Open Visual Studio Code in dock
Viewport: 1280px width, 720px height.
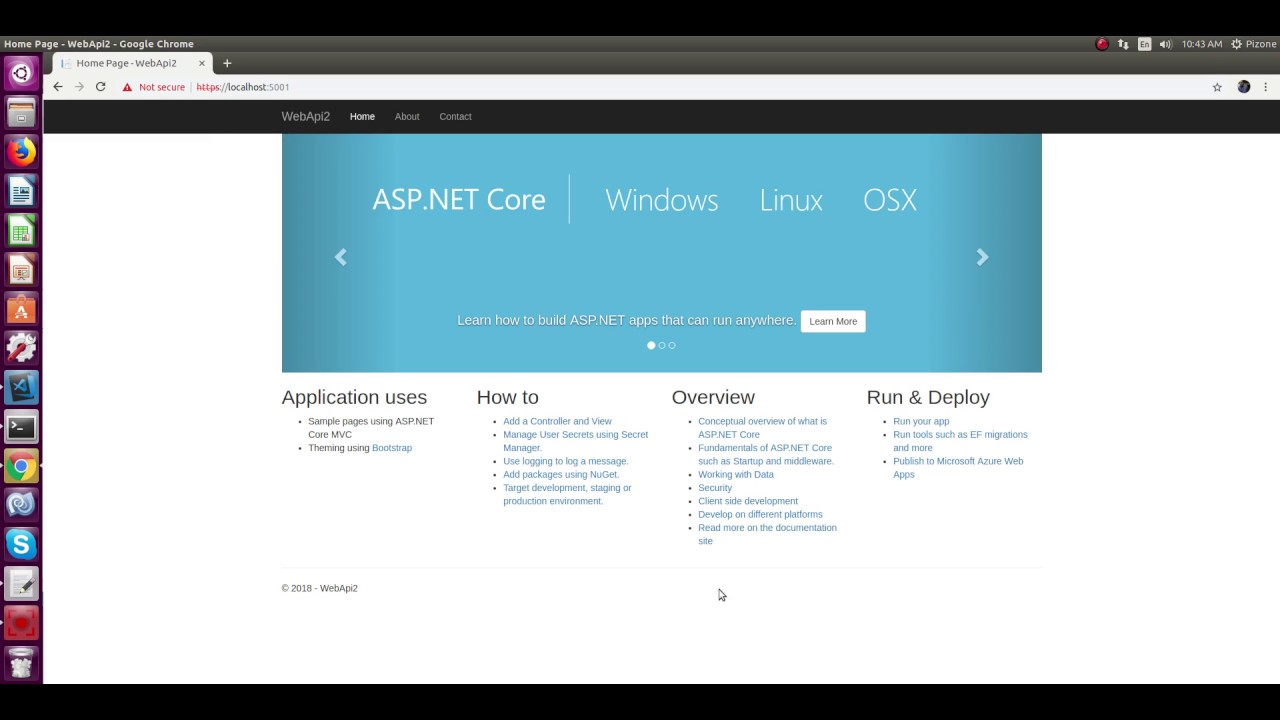tap(21, 388)
